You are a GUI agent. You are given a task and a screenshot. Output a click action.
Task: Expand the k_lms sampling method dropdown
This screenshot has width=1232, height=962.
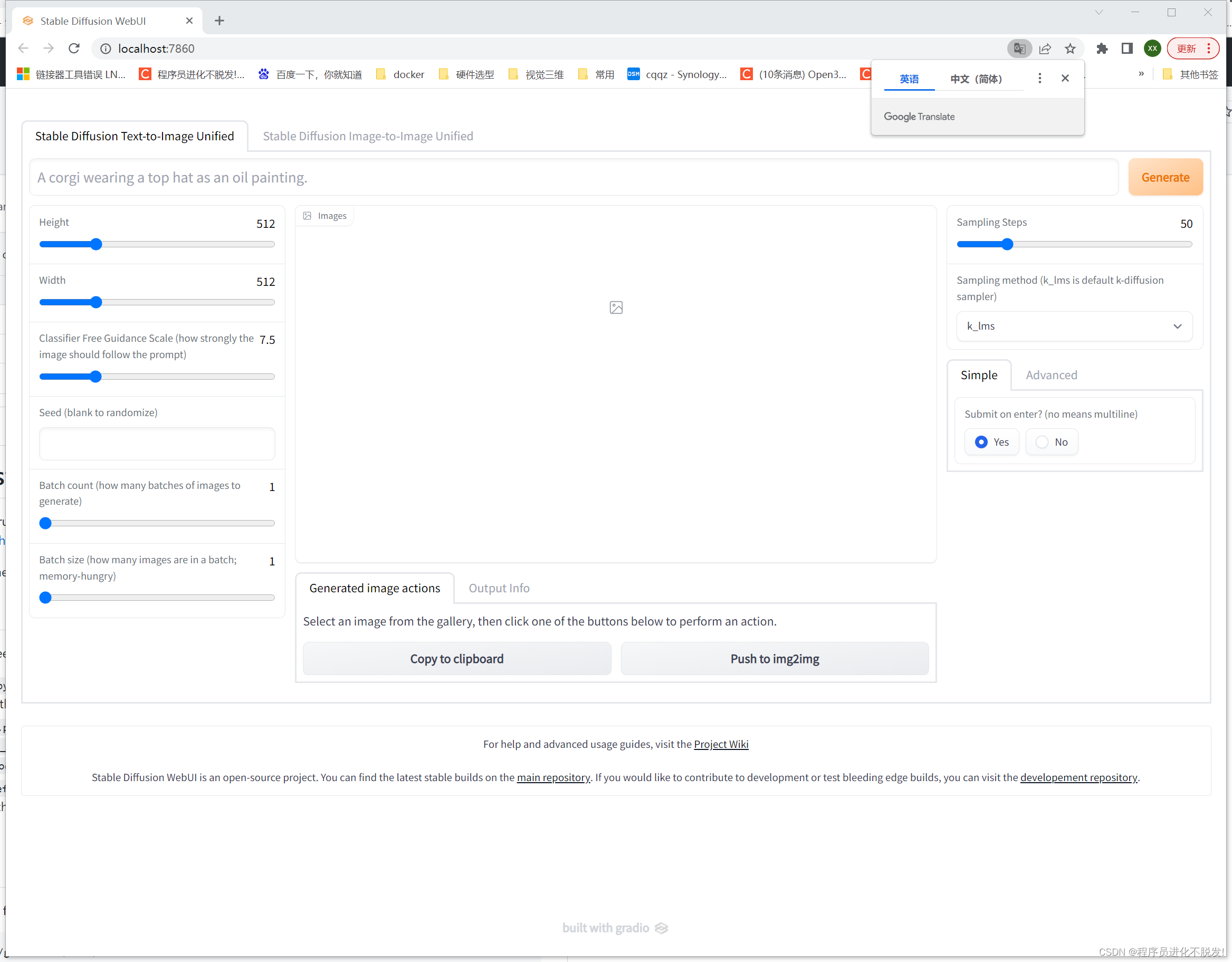click(1074, 326)
